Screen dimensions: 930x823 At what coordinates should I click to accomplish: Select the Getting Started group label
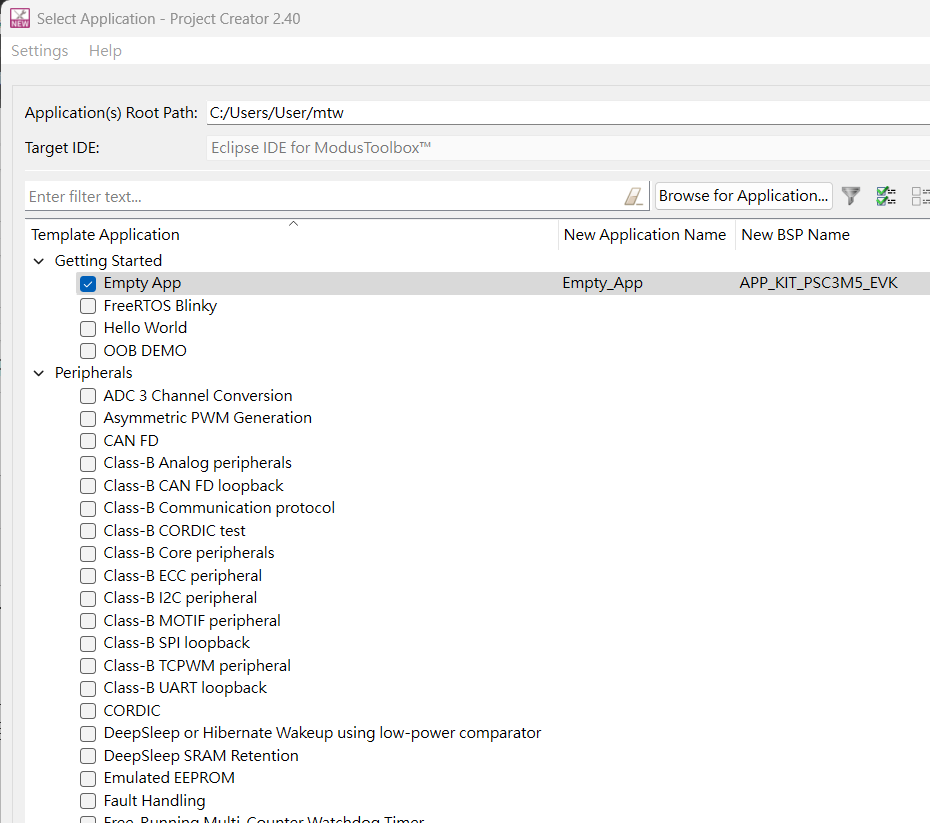(109, 261)
